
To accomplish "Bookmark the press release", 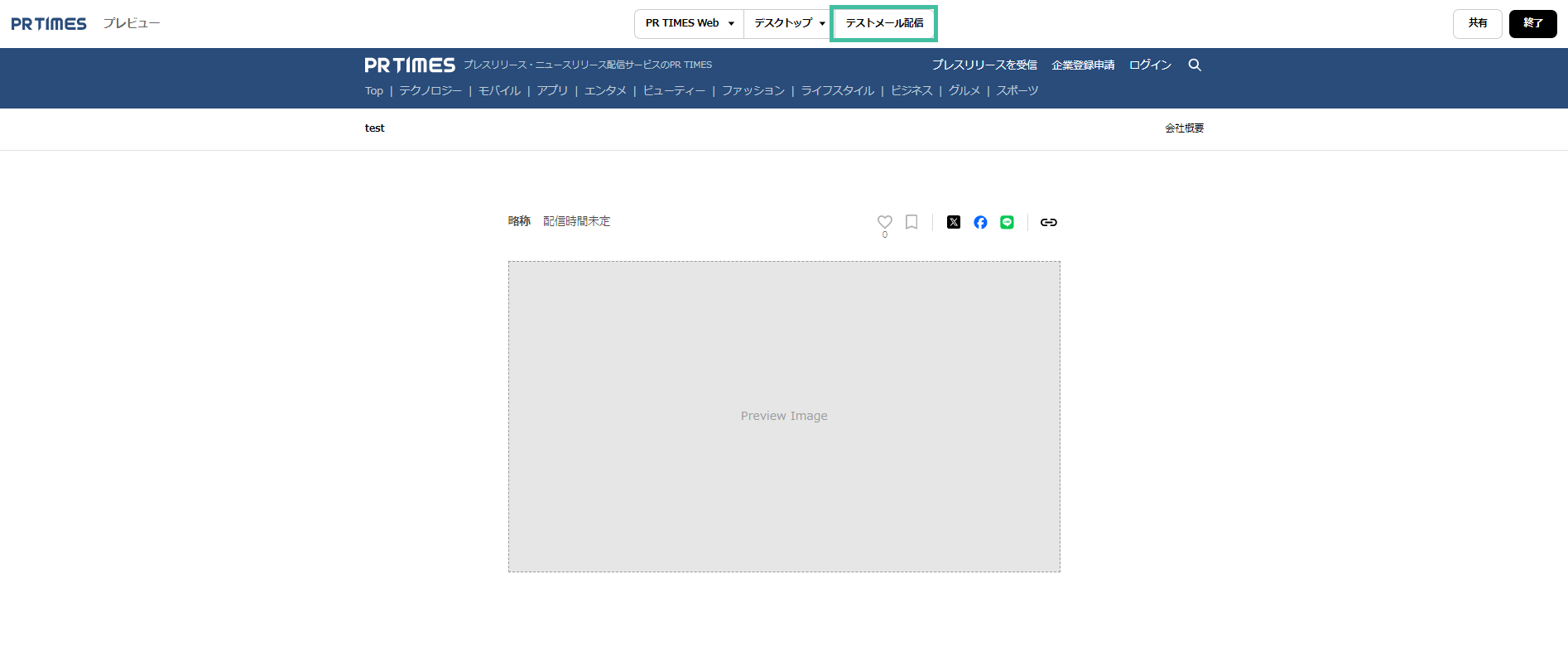I will click(911, 222).
